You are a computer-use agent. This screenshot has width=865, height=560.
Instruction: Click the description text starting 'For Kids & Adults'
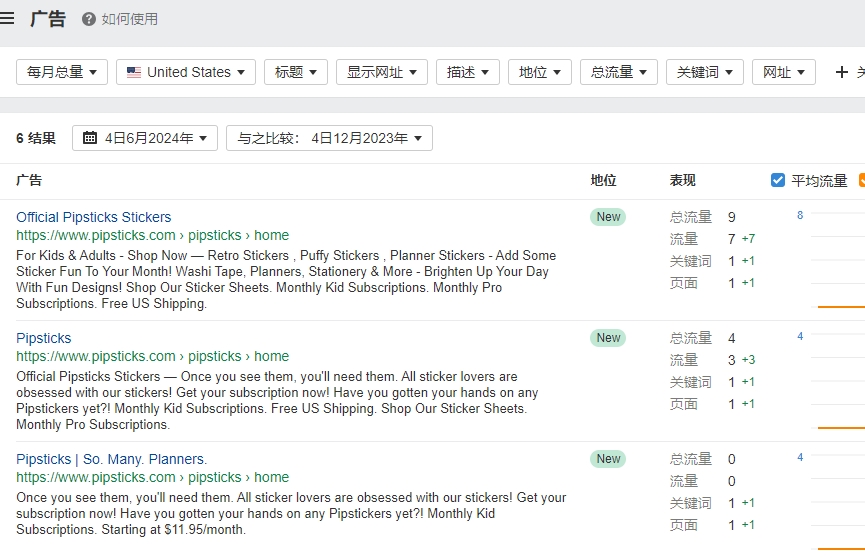pyautogui.click(x=286, y=279)
